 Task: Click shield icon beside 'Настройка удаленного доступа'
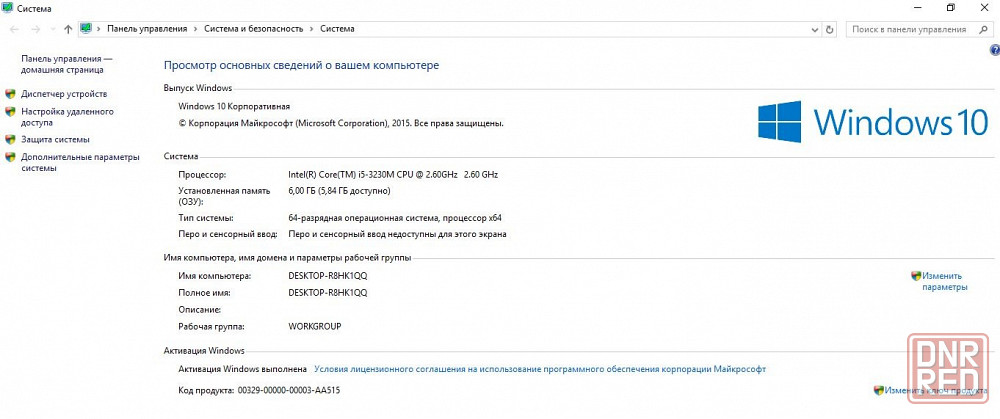coord(10,112)
